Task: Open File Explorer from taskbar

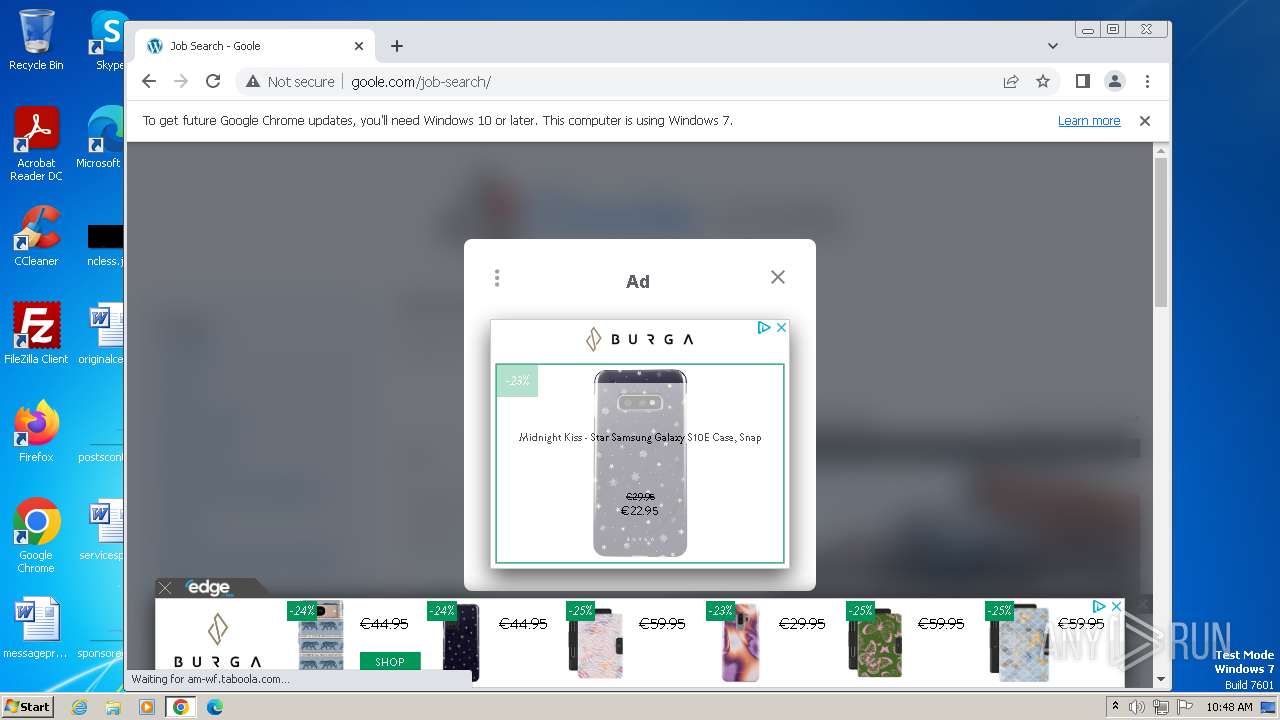Action: [x=113, y=707]
